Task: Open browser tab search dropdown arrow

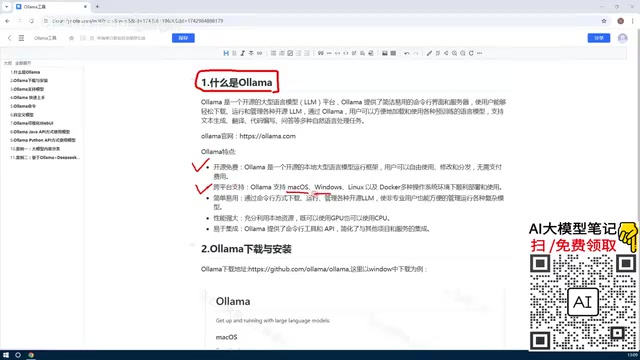Action: [6, 7]
